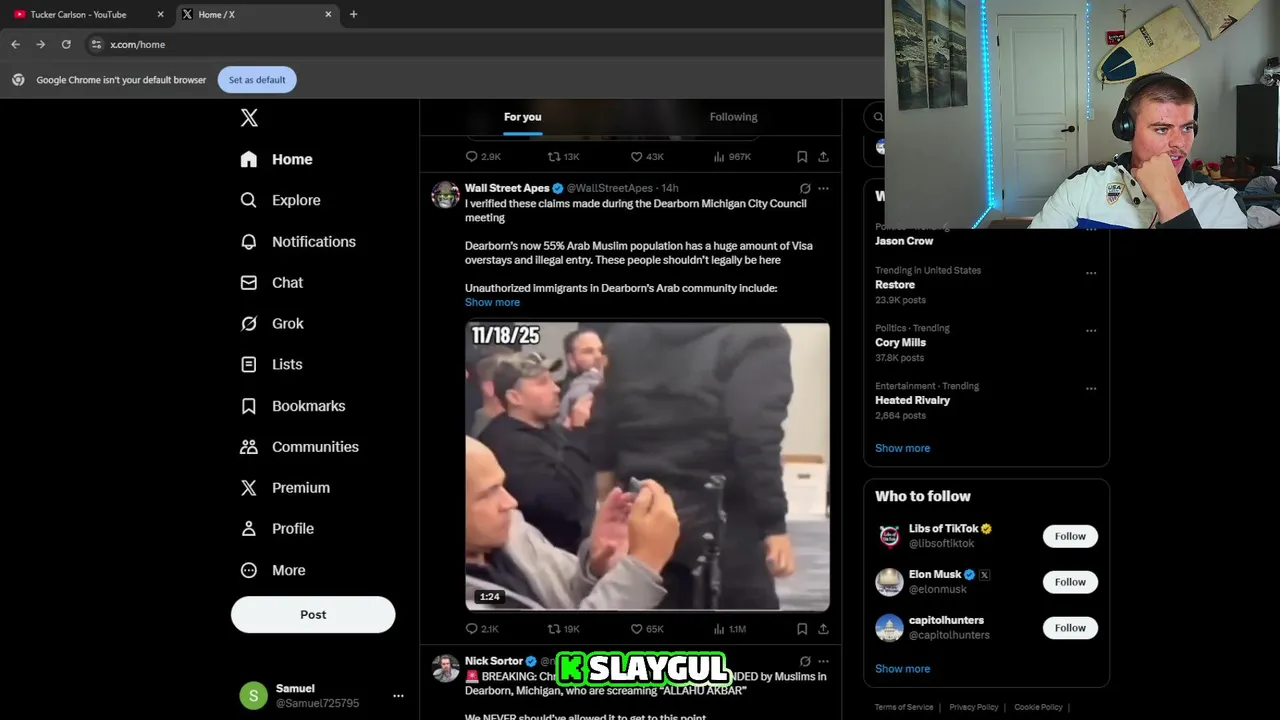
Task: Switch to the For you tab
Action: (522, 117)
